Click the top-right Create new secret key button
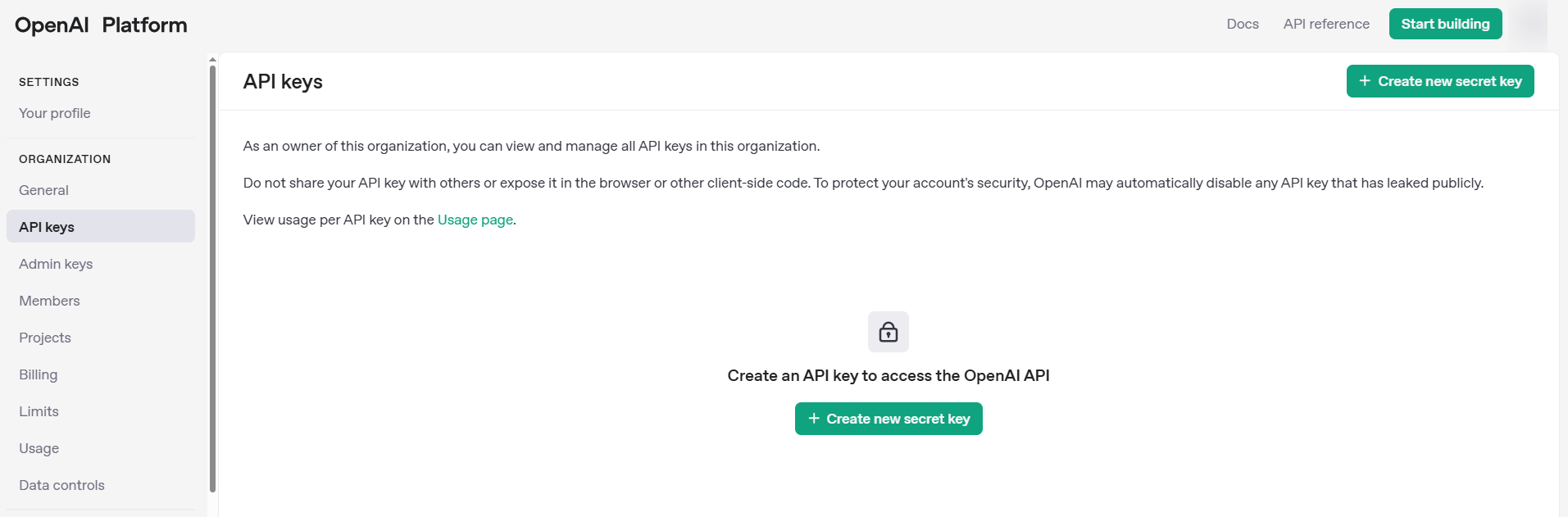Viewport: 1568px width, 517px height. click(1440, 81)
